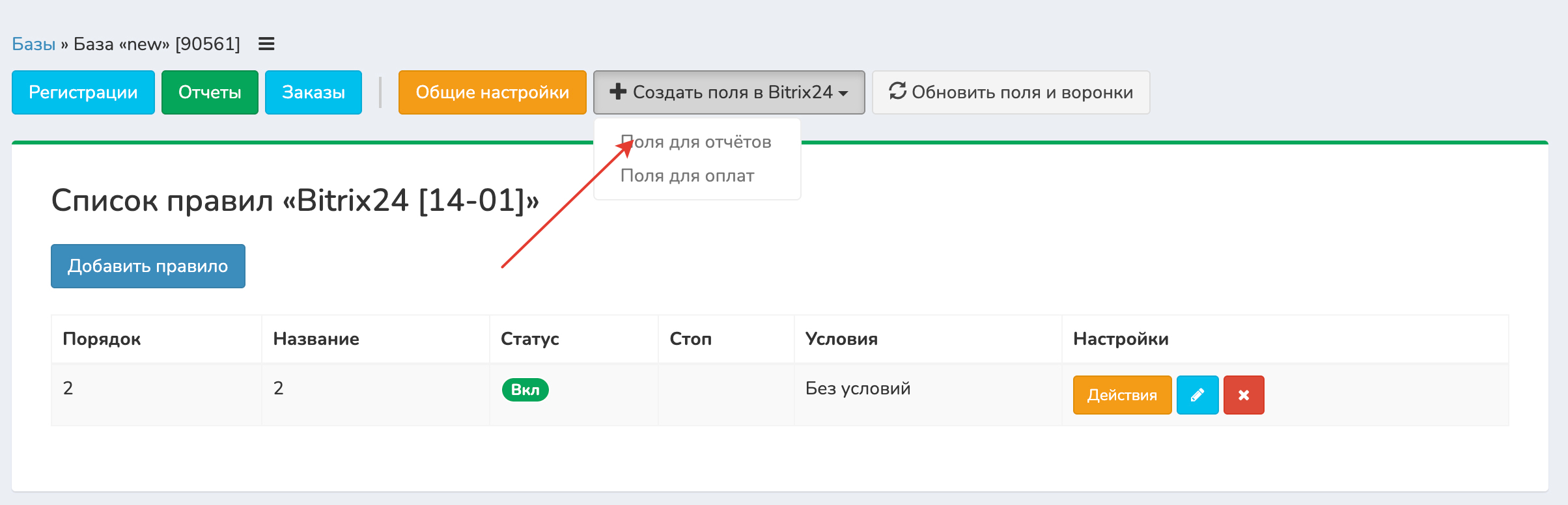Click the refresh icon in Обновить поля и воронки

pos(897,92)
